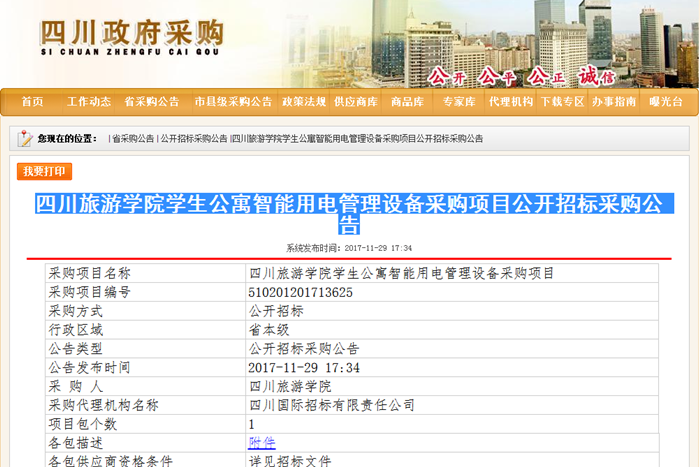Click the 公告类型 value 公开招标采购公告

tap(304, 349)
